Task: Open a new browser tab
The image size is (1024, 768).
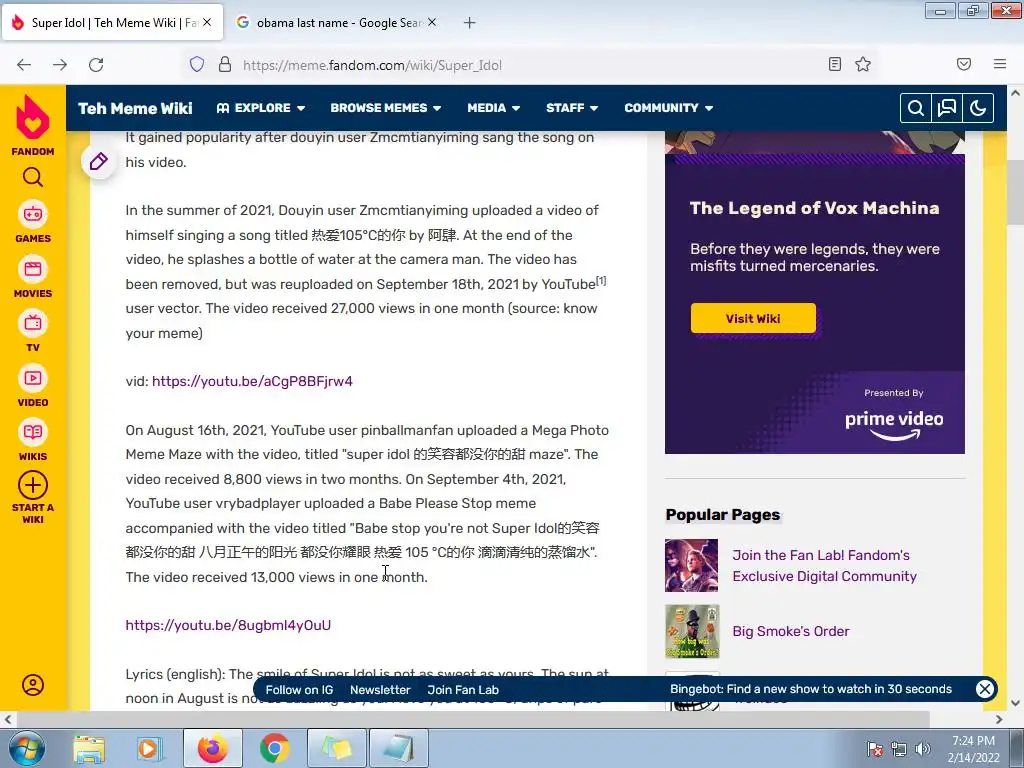Action: tap(470, 23)
